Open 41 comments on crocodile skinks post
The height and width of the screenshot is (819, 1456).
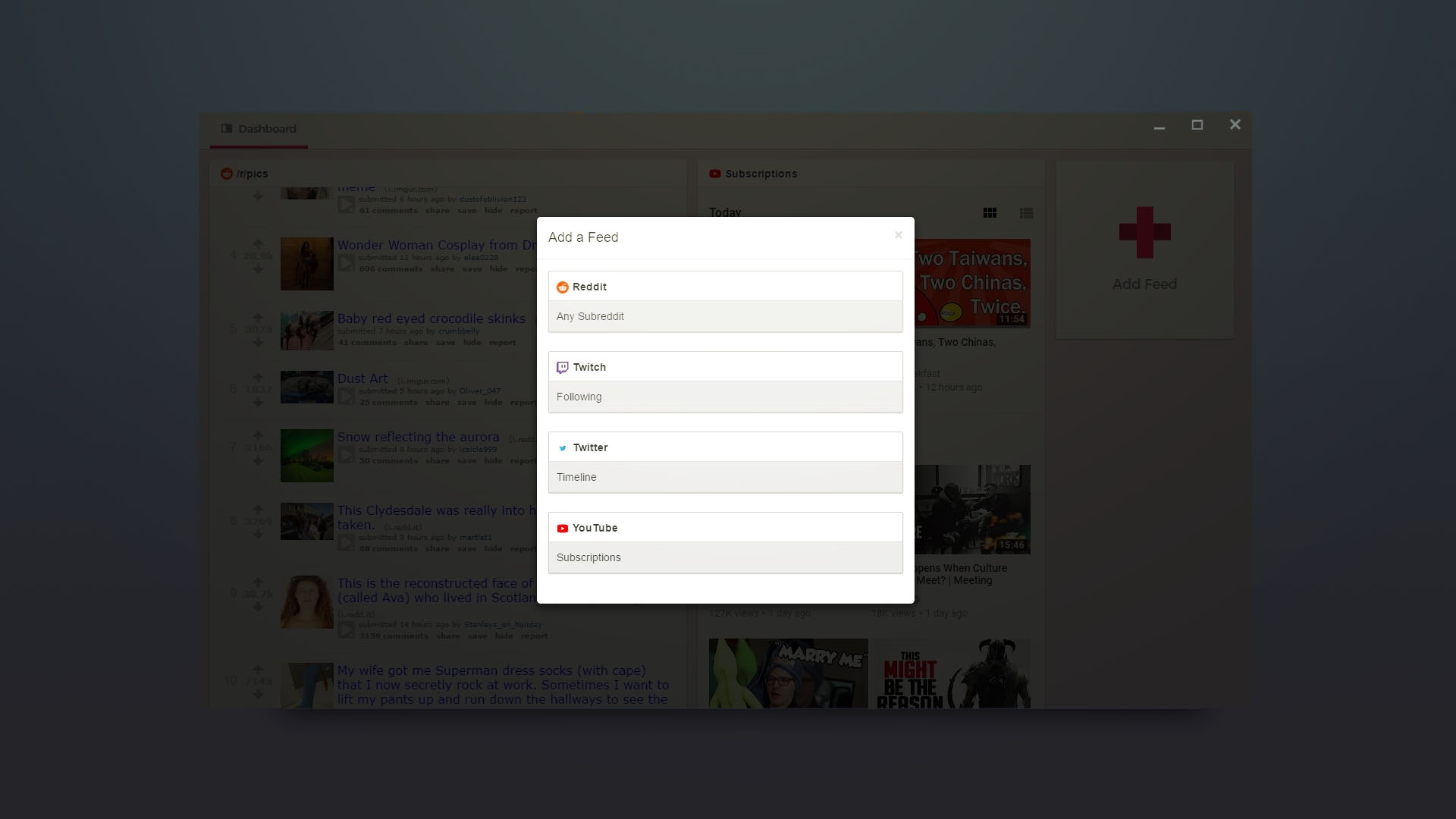(x=367, y=343)
